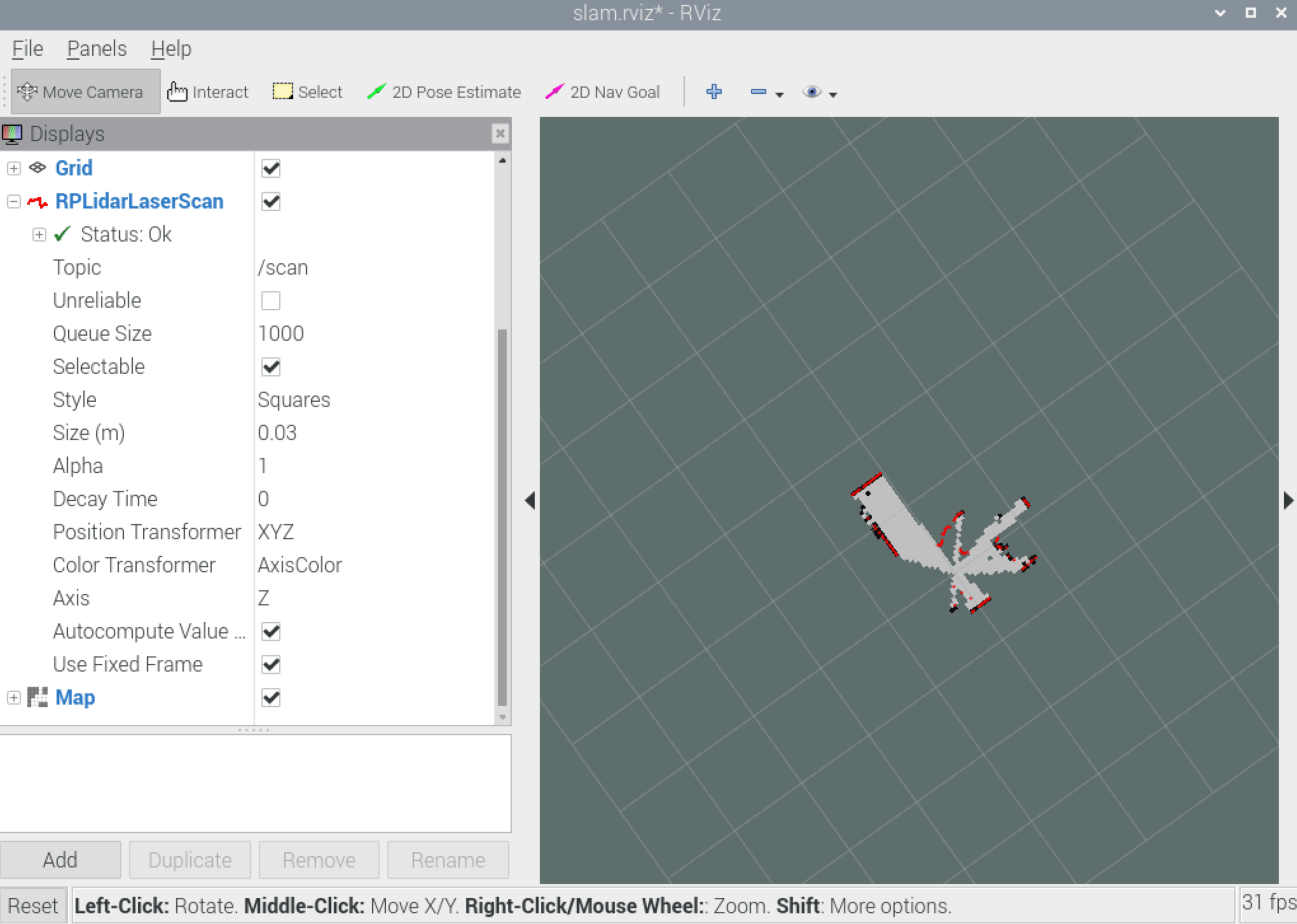Click the blue plus add-tool icon
This screenshot has height=924, width=1297.
coord(714,92)
